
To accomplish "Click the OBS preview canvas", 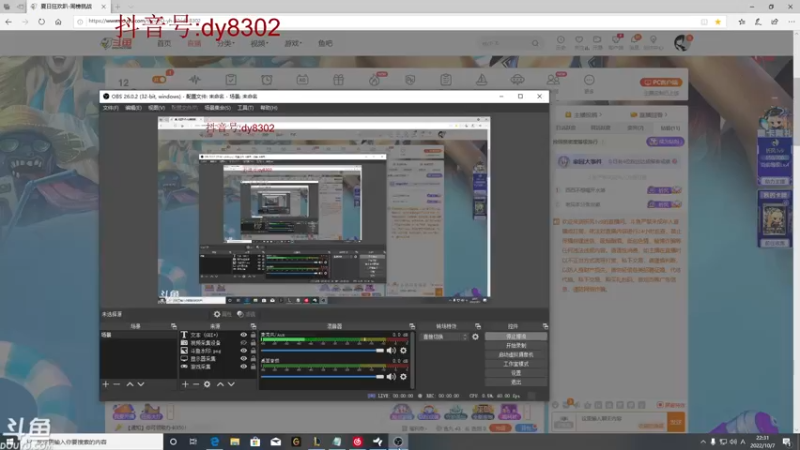I will [x=324, y=210].
